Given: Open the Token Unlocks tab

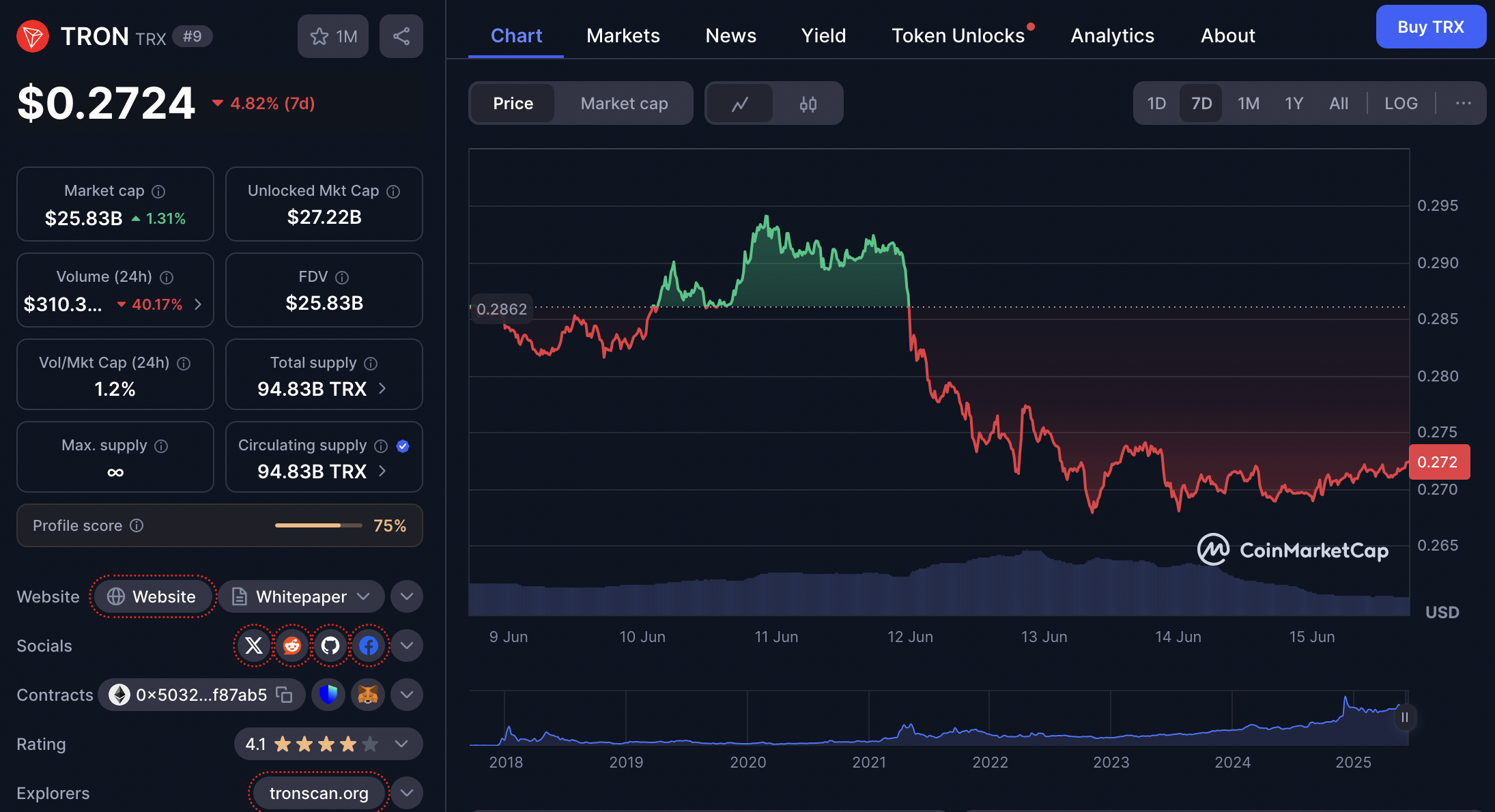Looking at the screenshot, I should point(958,35).
